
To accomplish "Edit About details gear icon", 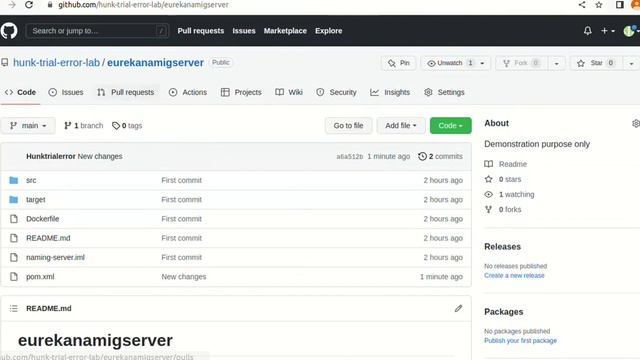I will tap(636, 123).
